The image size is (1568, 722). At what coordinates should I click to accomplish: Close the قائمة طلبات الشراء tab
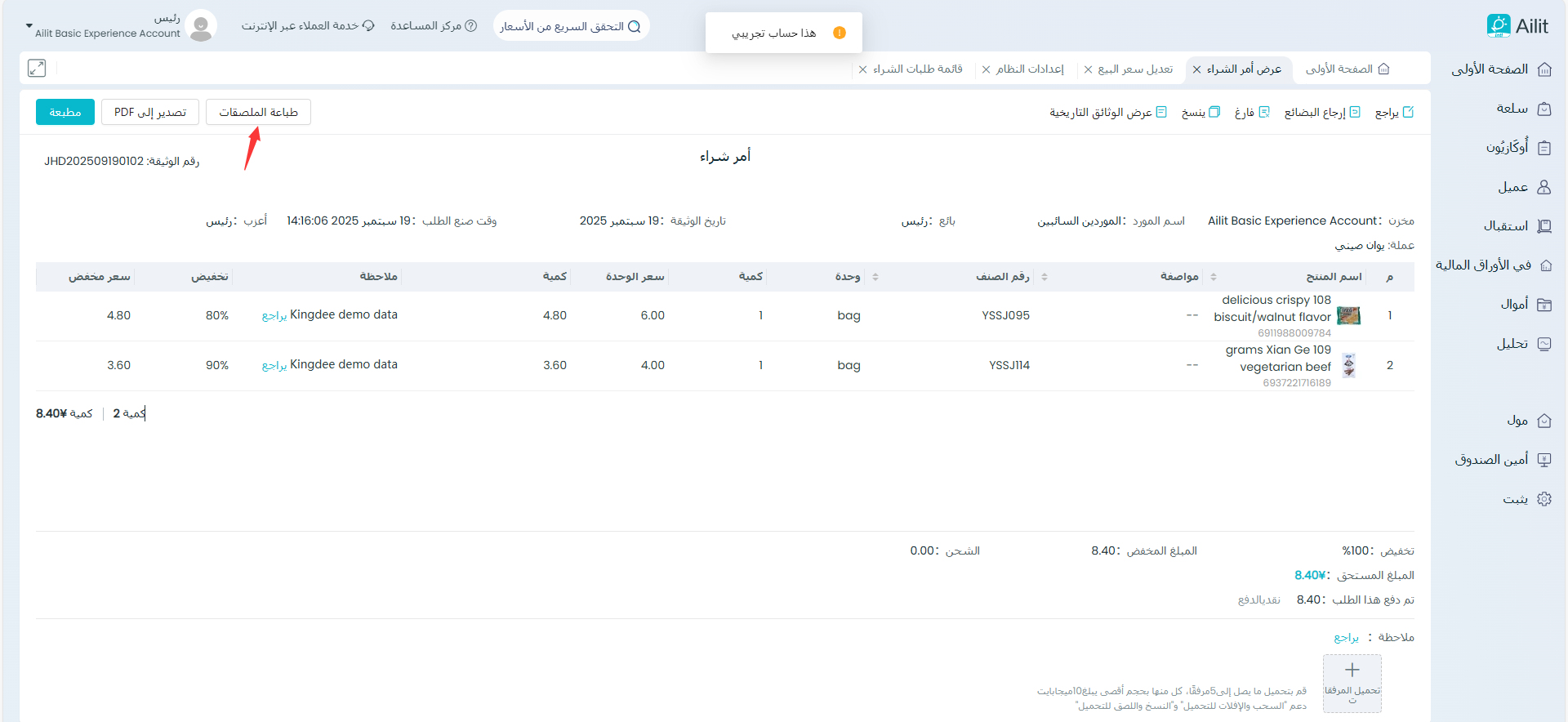[862, 69]
